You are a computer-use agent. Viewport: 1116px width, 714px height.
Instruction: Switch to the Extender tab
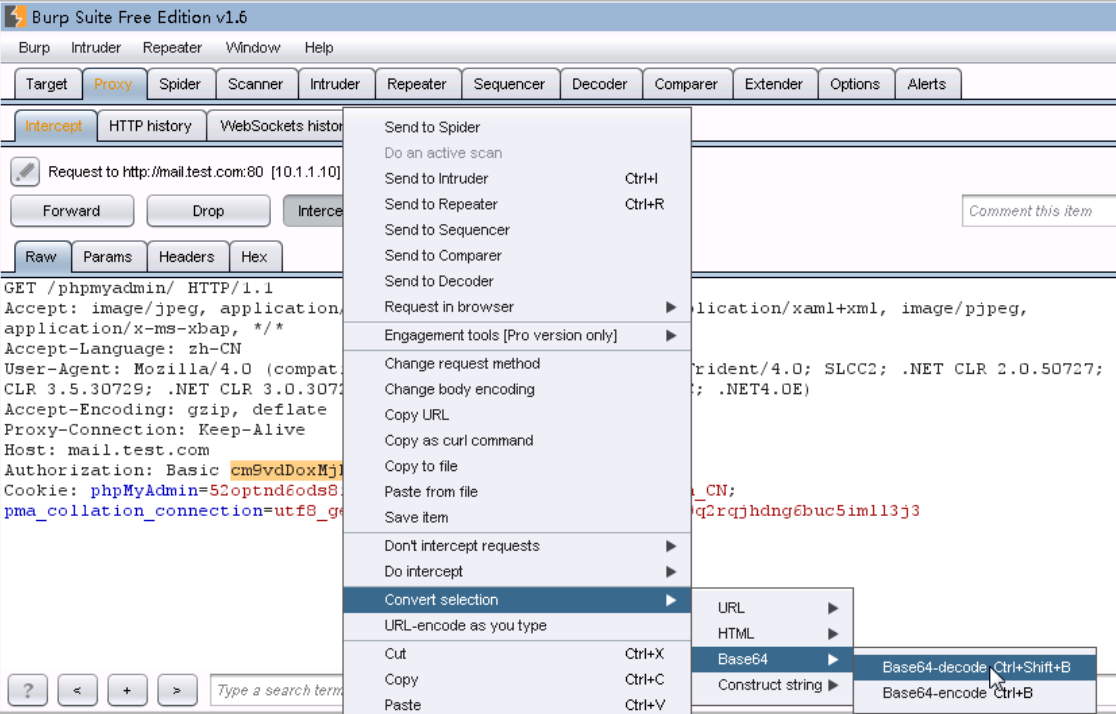[774, 84]
